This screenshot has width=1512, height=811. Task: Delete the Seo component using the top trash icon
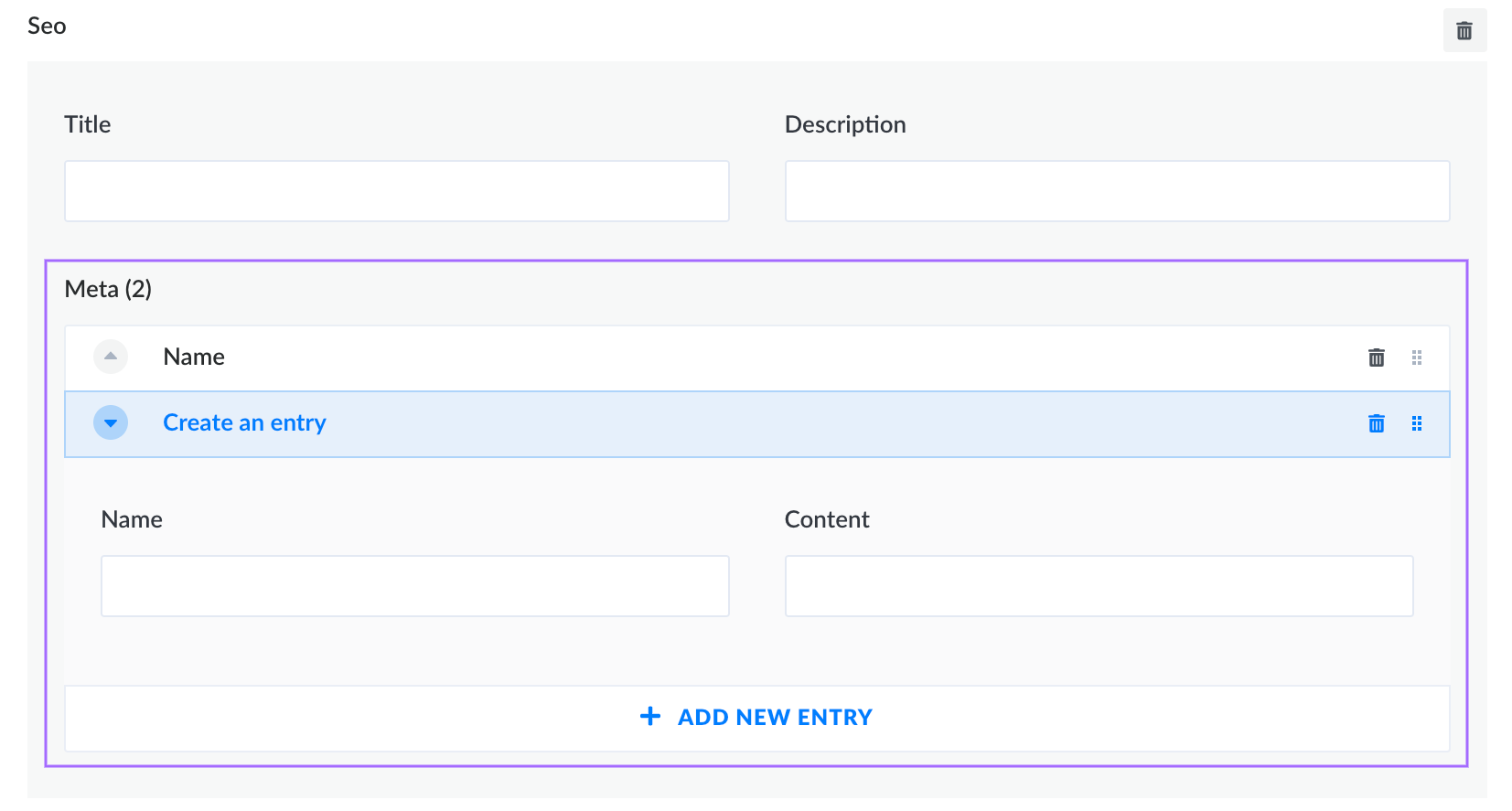click(1464, 30)
